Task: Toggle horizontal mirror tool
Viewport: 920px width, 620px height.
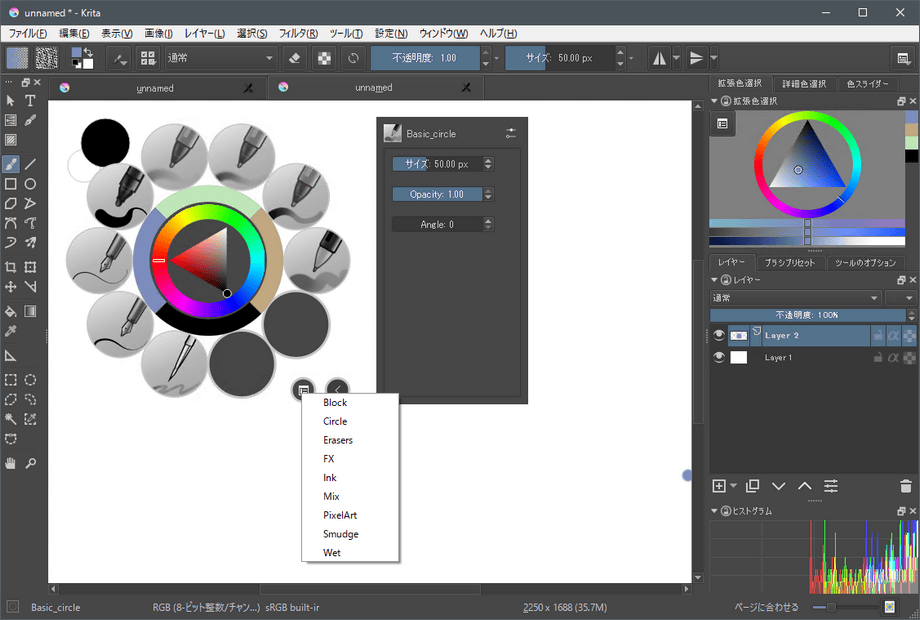Action: pos(659,58)
